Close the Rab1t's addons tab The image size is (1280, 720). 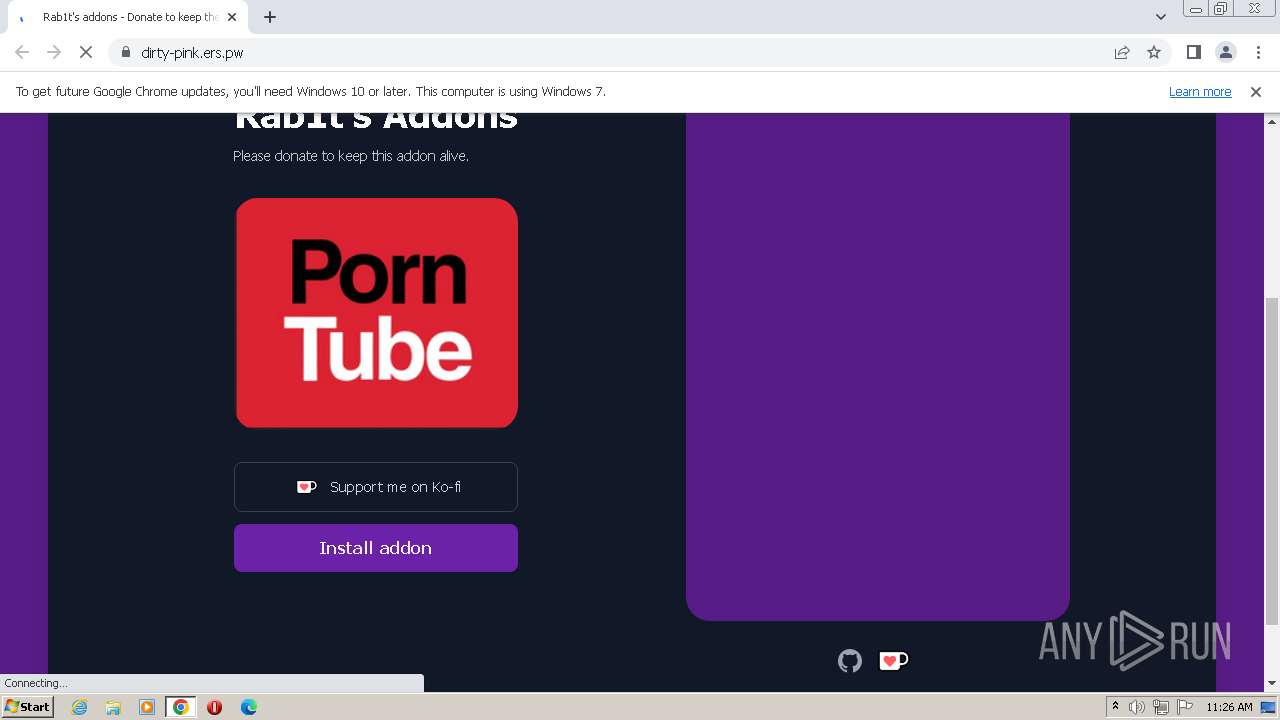click(232, 17)
